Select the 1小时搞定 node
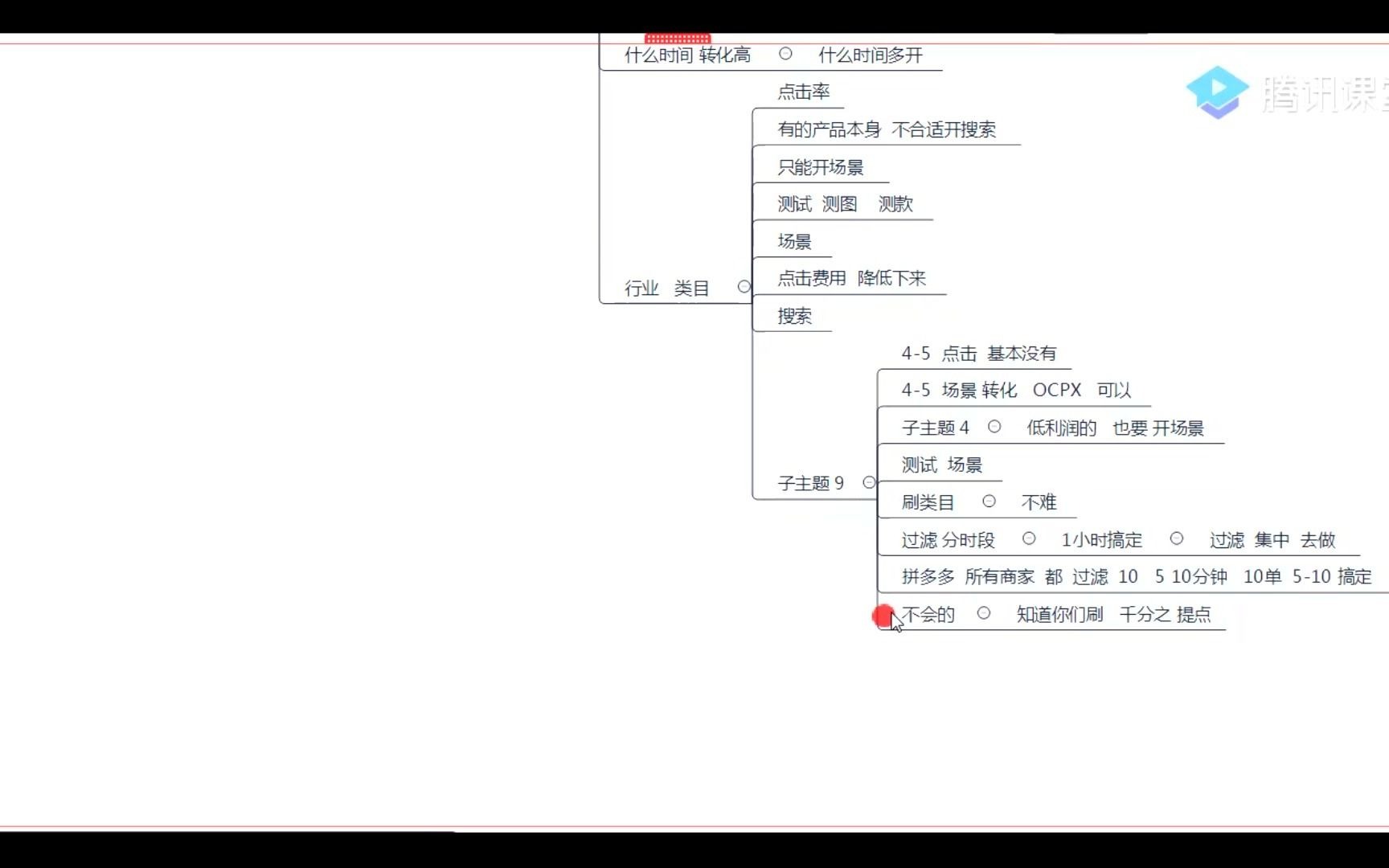This screenshot has width=1389, height=868. 1102,540
